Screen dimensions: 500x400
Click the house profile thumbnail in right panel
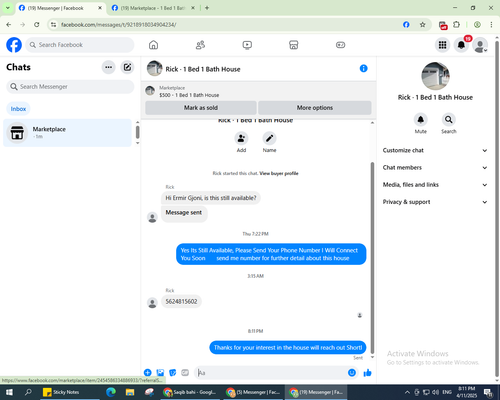pyautogui.click(x=435, y=76)
